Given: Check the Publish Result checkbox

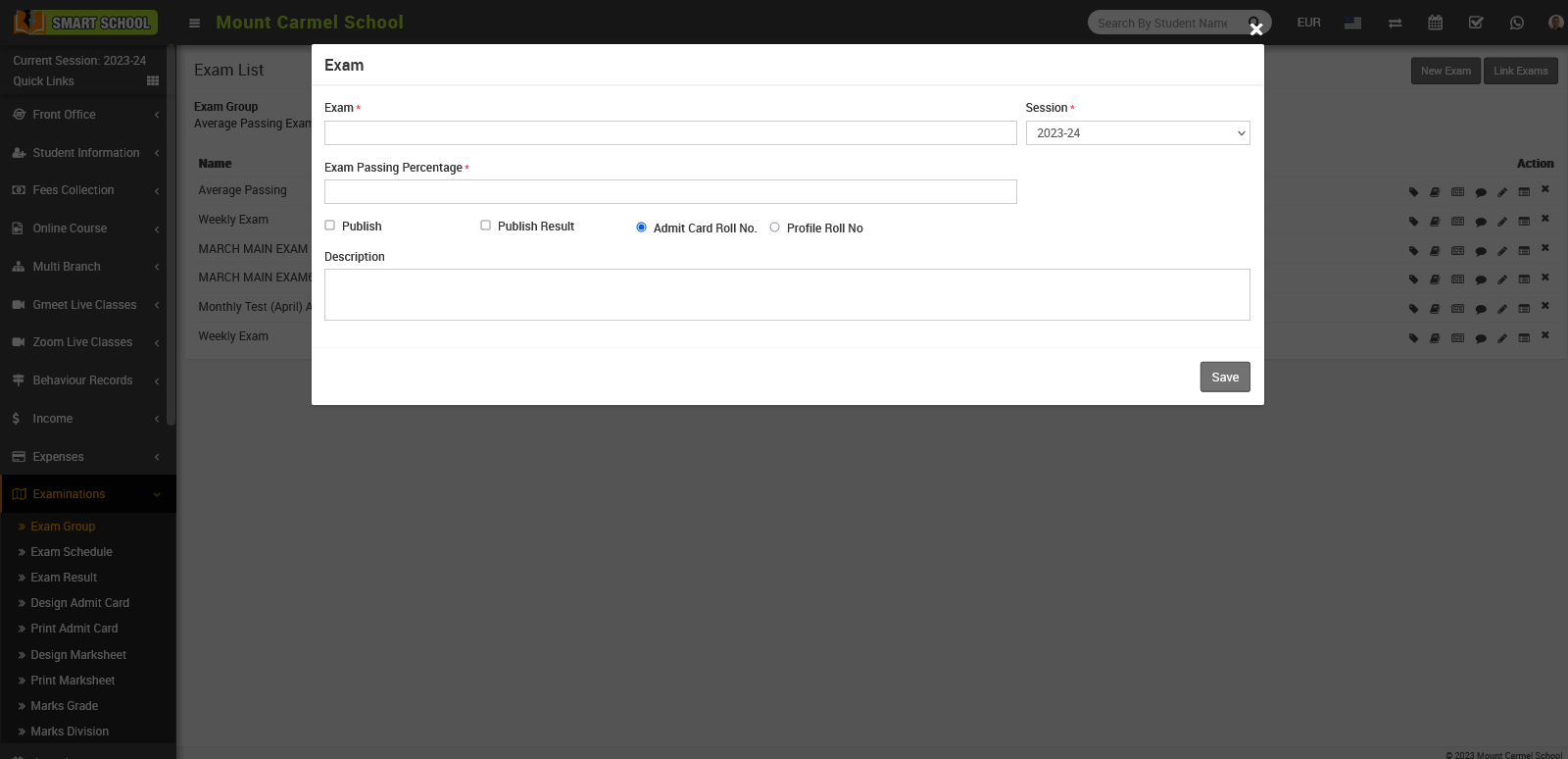Looking at the screenshot, I should [x=485, y=226].
